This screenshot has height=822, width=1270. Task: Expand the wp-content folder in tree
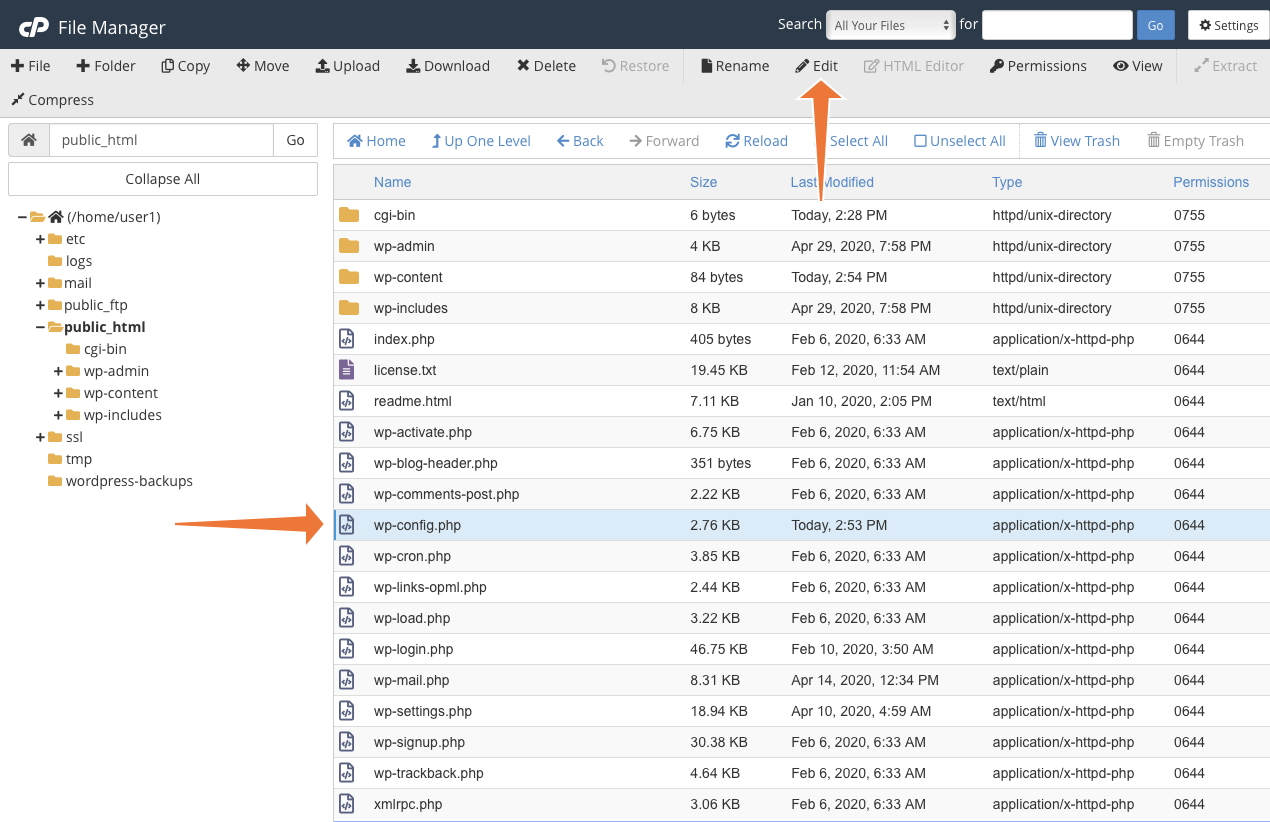pyautogui.click(x=59, y=393)
